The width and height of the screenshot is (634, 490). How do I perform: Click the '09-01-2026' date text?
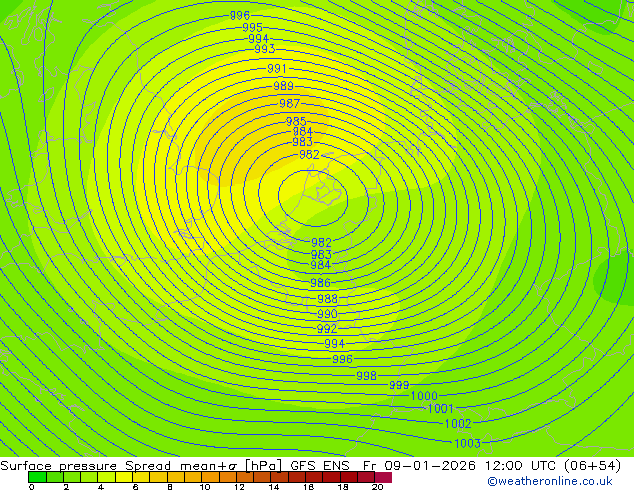(430, 466)
